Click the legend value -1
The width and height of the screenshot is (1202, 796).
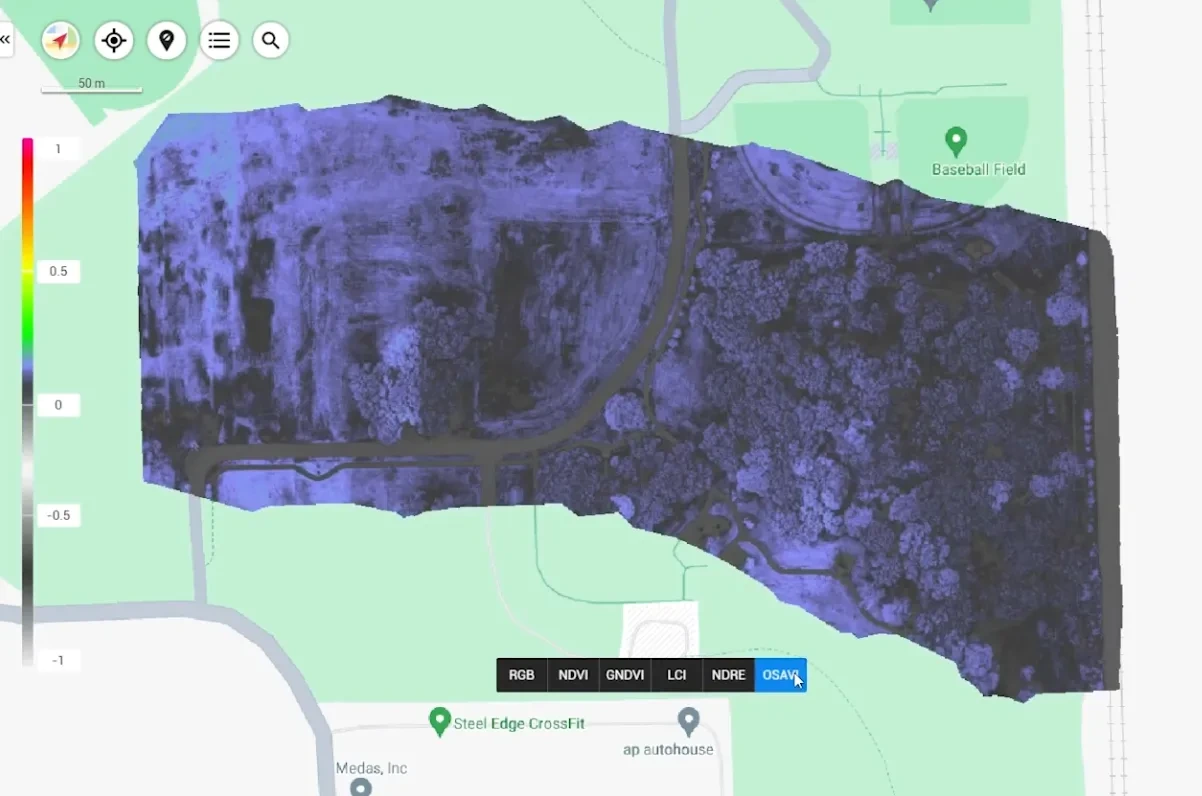point(59,660)
